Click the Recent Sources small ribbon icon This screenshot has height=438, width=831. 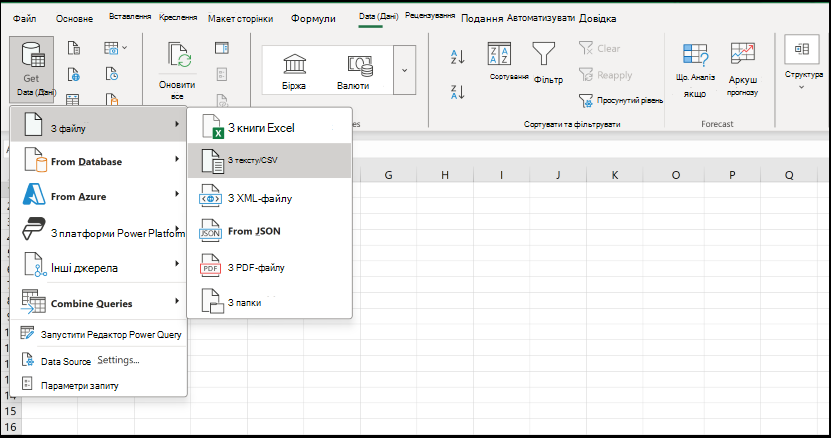pos(112,74)
